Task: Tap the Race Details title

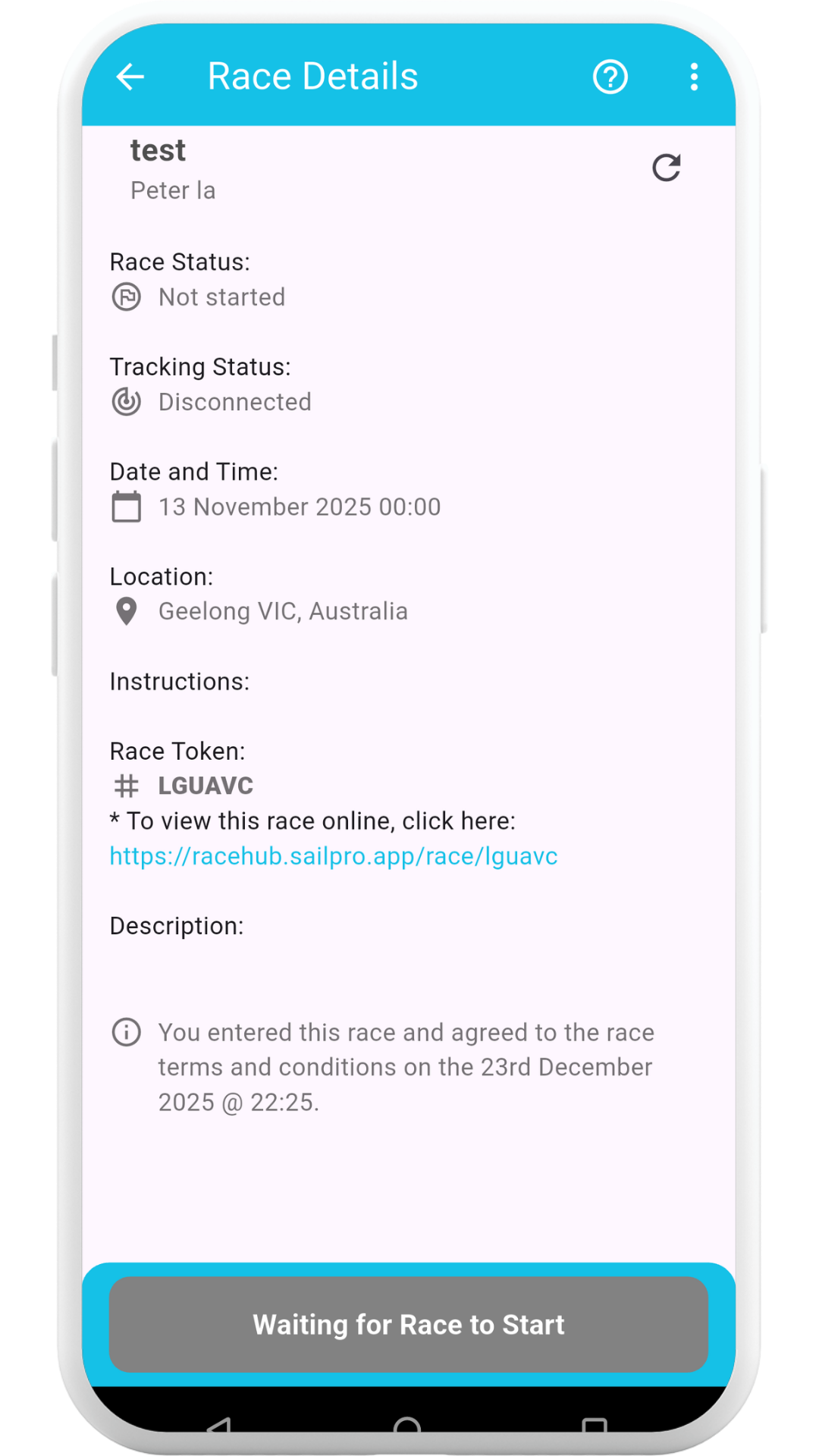Action: point(312,77)
